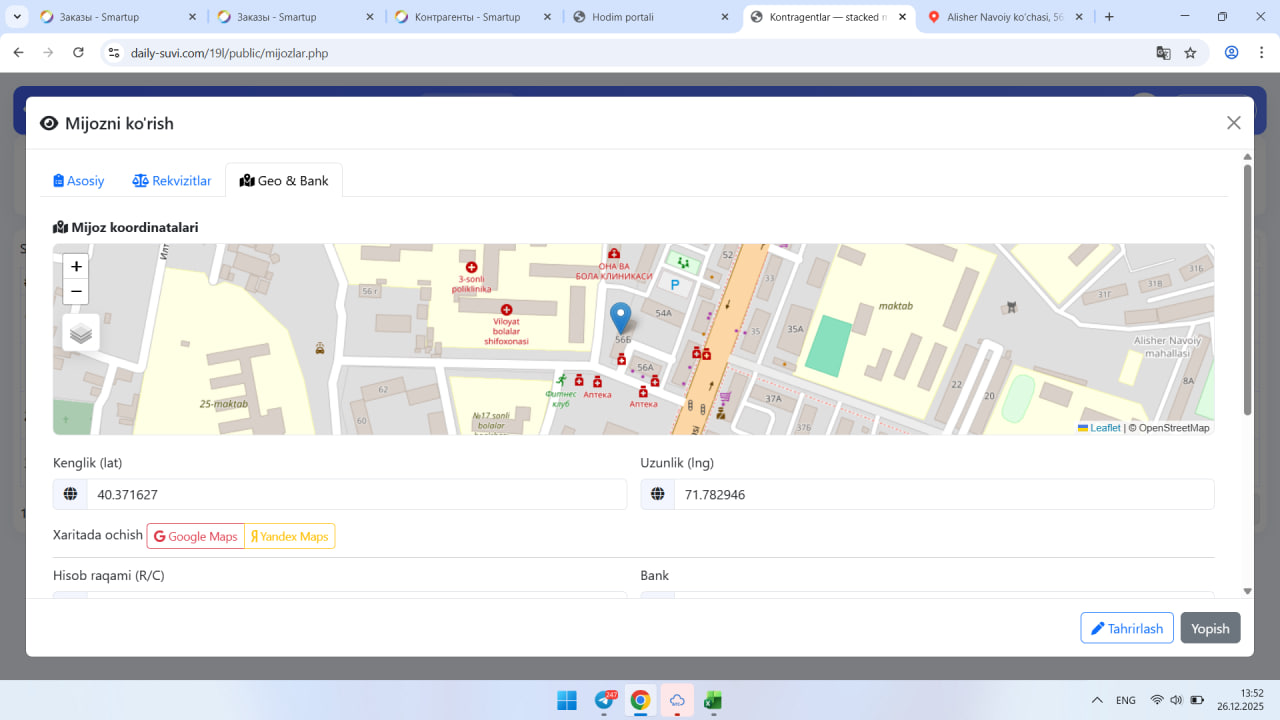This screenshot has width=1280, height=720.
Task: Click globe icon beside latitude field
Action: (x=70, y=494)
